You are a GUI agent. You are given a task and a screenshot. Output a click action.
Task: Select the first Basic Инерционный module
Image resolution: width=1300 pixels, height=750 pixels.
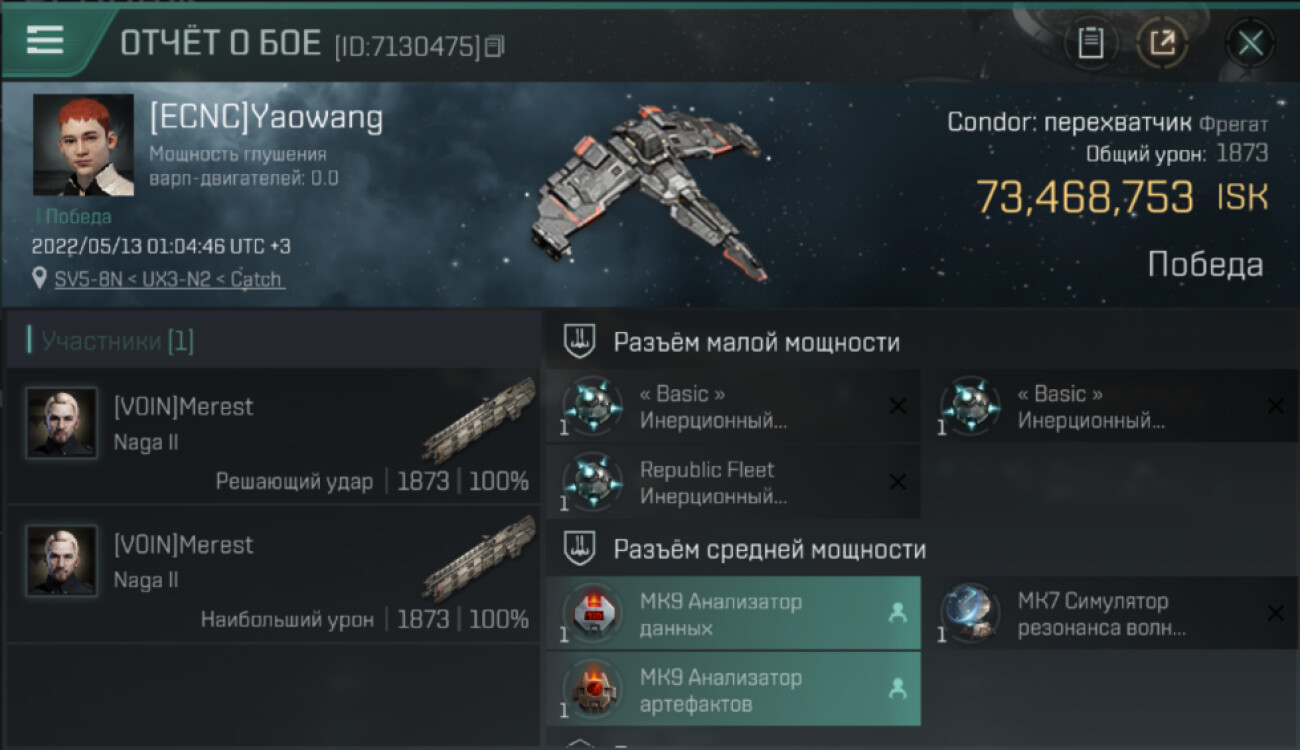tap(733, 407)
